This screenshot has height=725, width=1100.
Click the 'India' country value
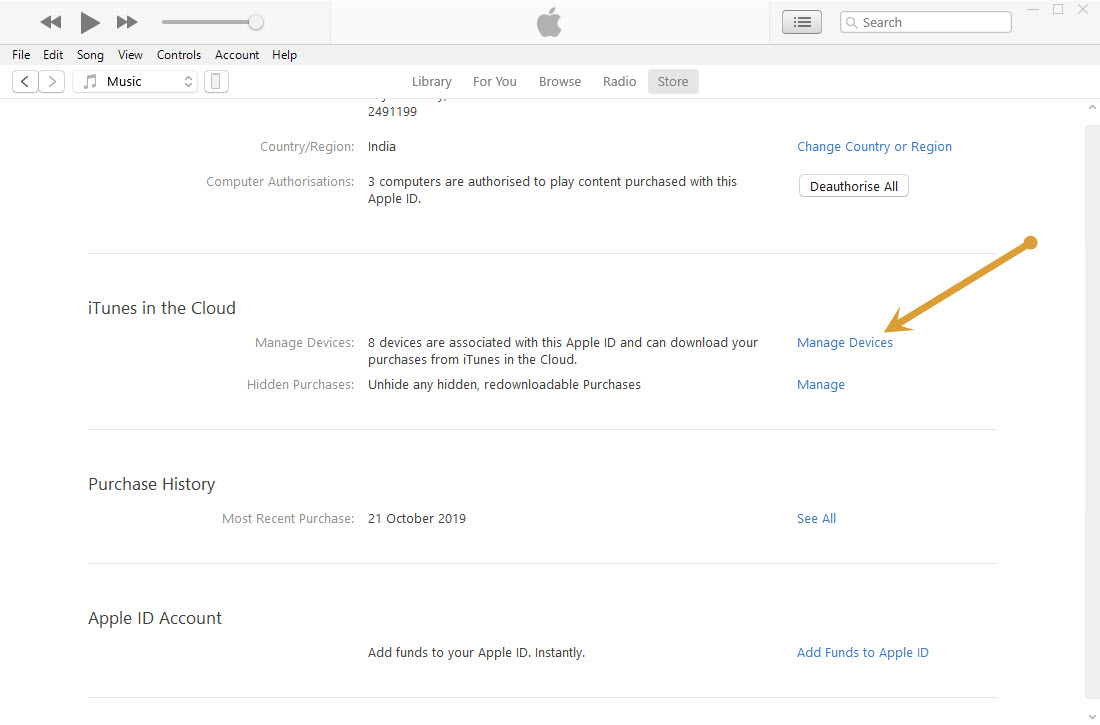[x=382, y=147]
